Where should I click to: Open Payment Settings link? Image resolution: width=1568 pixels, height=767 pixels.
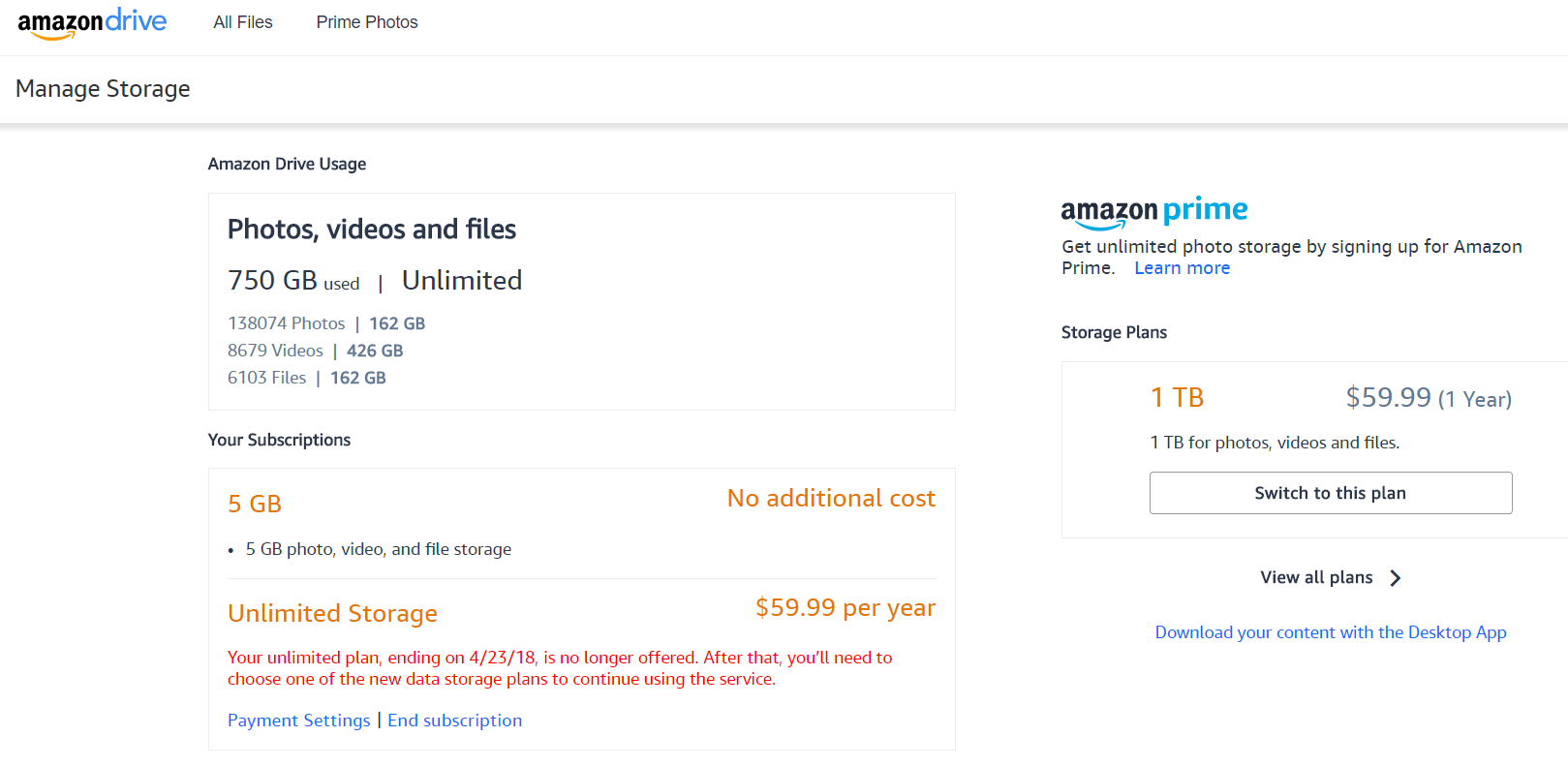pyautogui.click(x=298, y=721)
